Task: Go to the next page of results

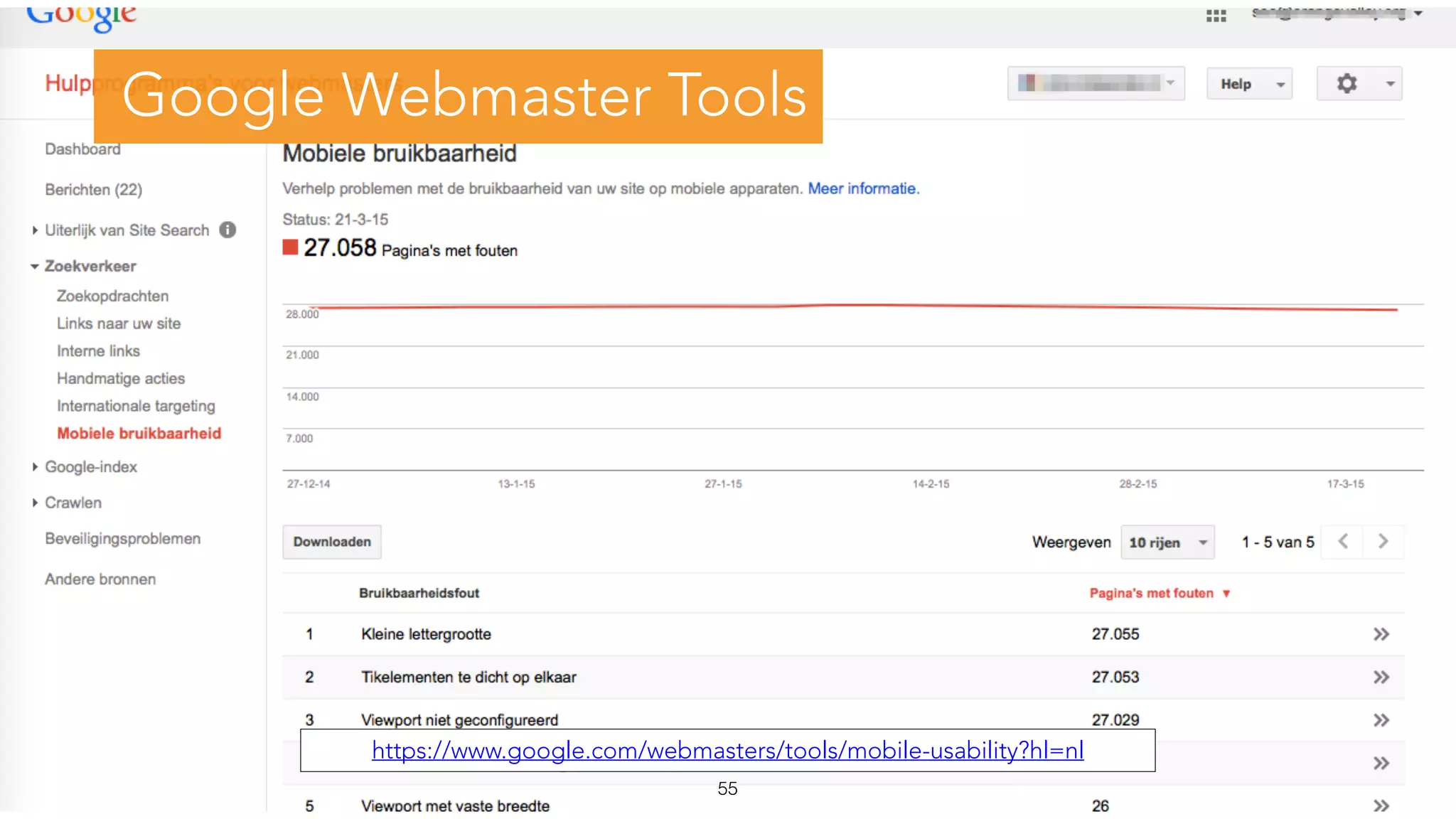Action: click(1383, 542)
